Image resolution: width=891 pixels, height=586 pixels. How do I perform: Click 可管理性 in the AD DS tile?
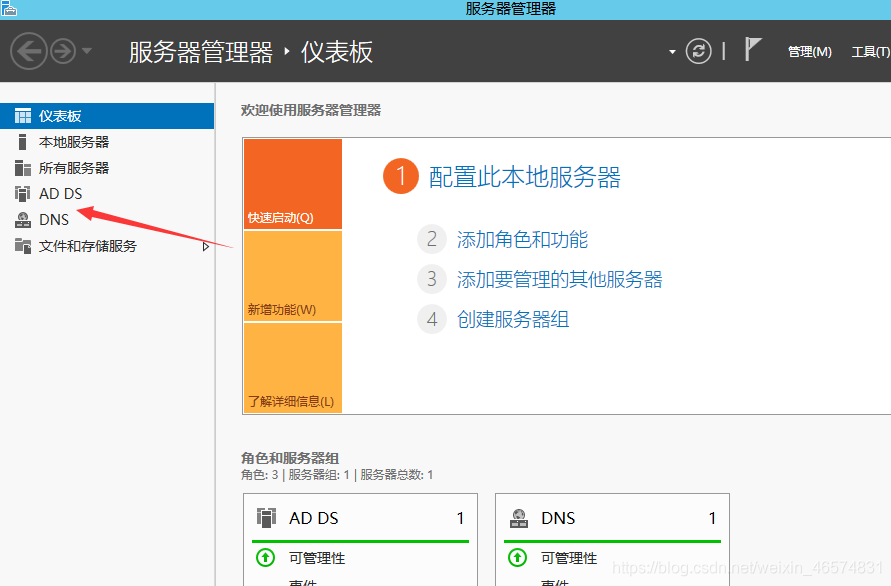[x=317, y=558]
